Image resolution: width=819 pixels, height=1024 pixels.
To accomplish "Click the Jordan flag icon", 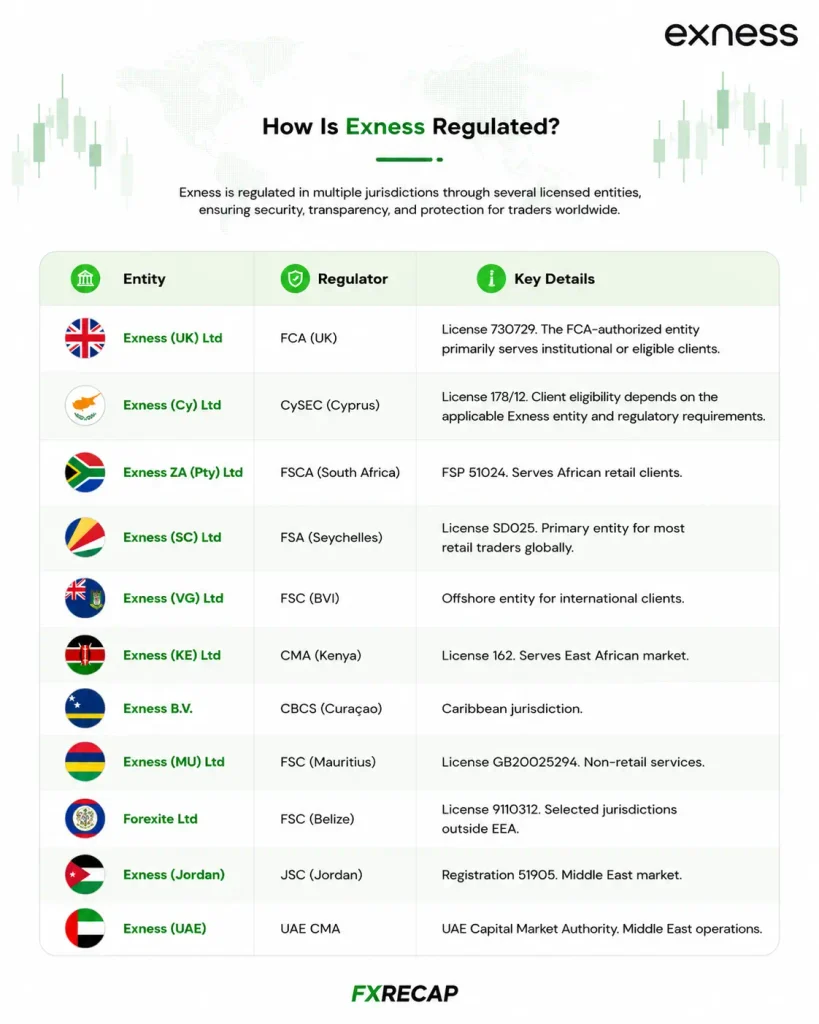I will click(x=85, y=874).
